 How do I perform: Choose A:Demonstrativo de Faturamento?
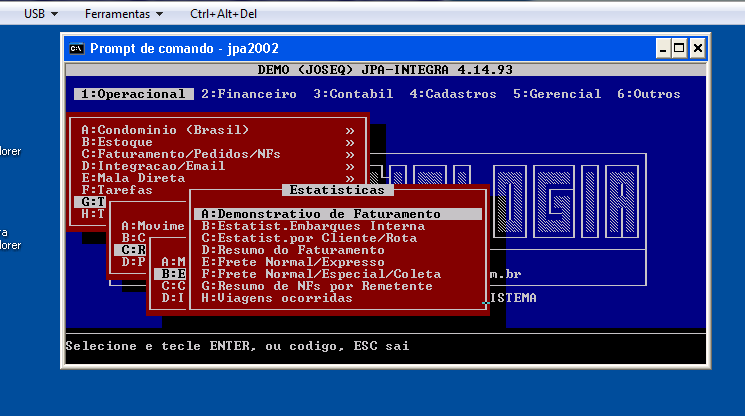[x=338, y=214]
